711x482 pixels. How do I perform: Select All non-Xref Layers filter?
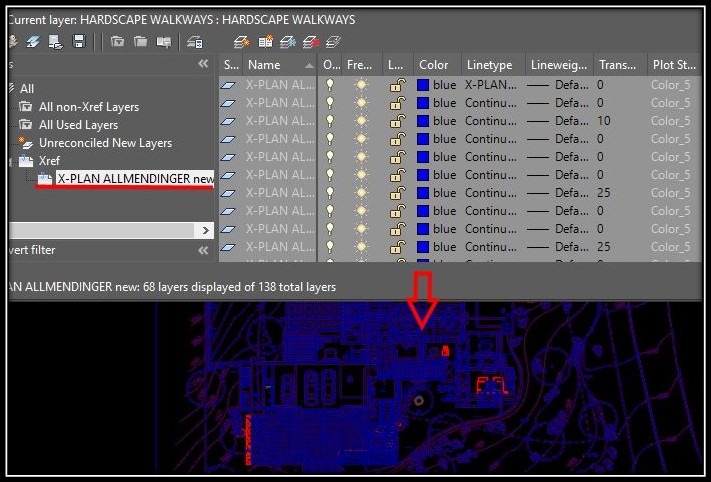[89, 107]
